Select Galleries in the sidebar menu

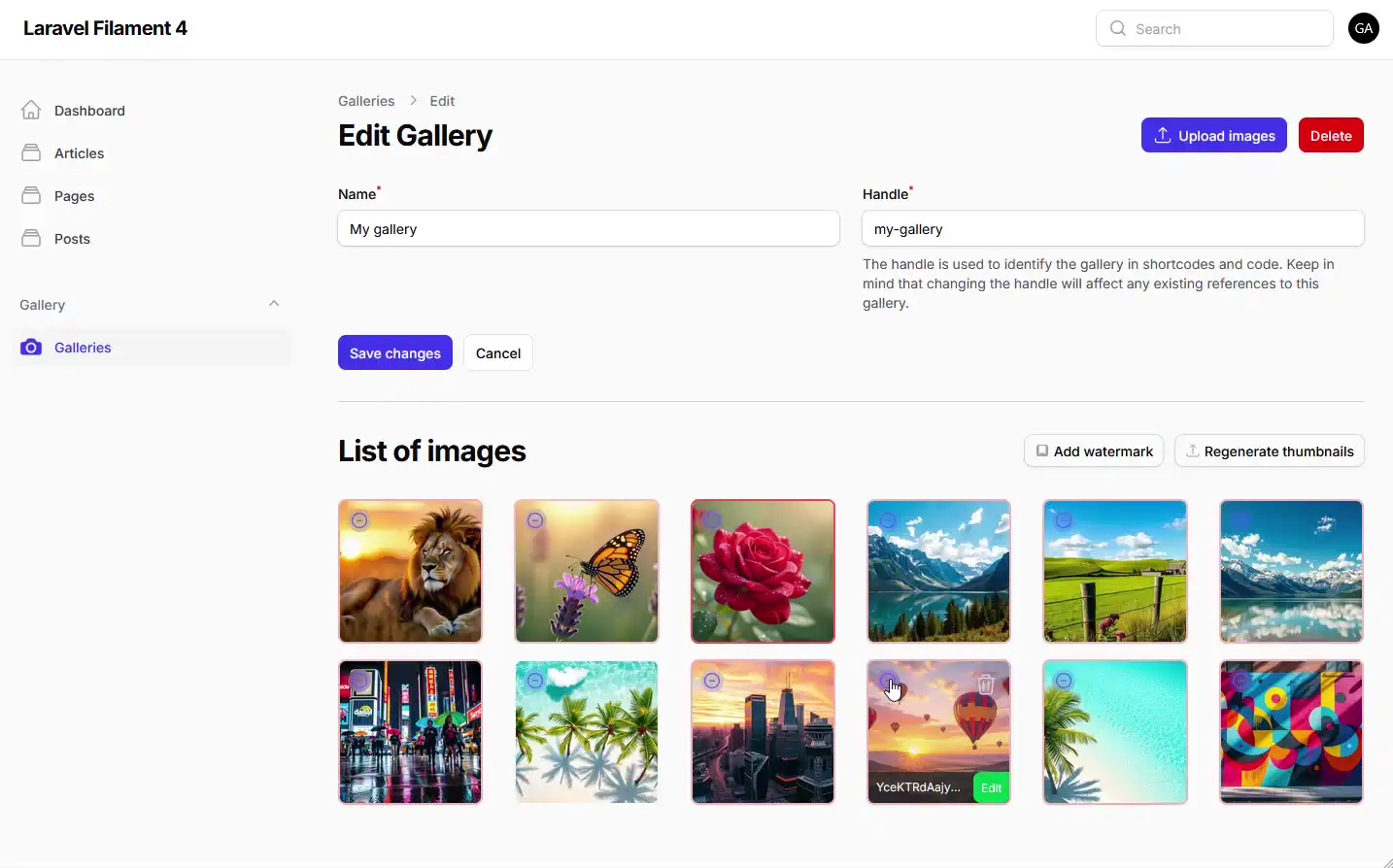pyautogui.click(x=83, y=347)
